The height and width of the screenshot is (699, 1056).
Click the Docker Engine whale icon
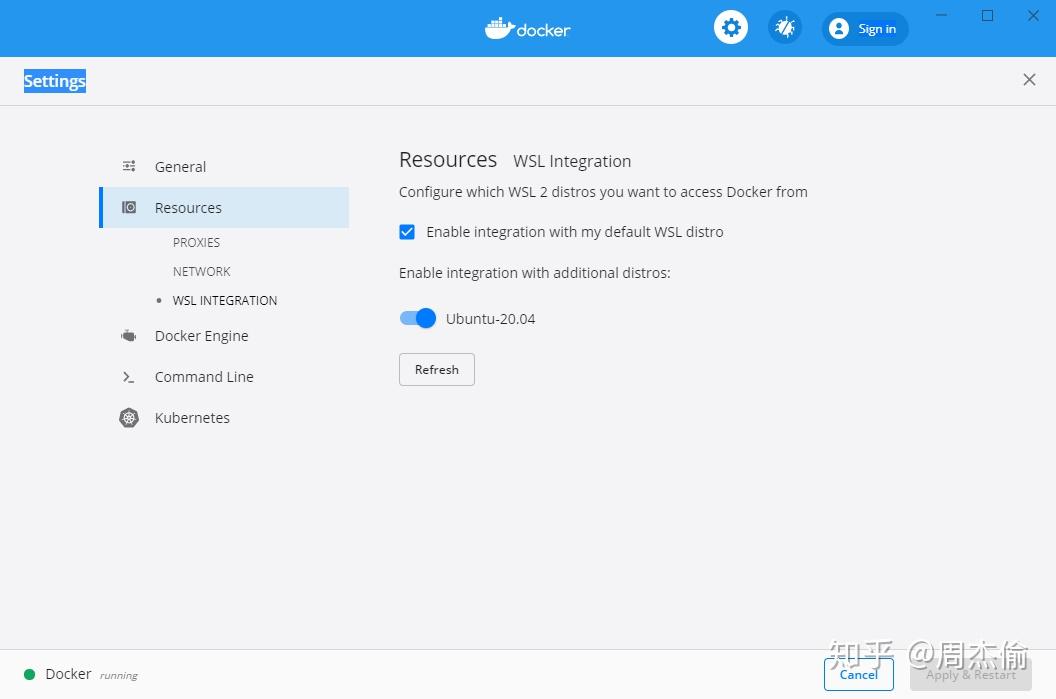pos(129,335)
